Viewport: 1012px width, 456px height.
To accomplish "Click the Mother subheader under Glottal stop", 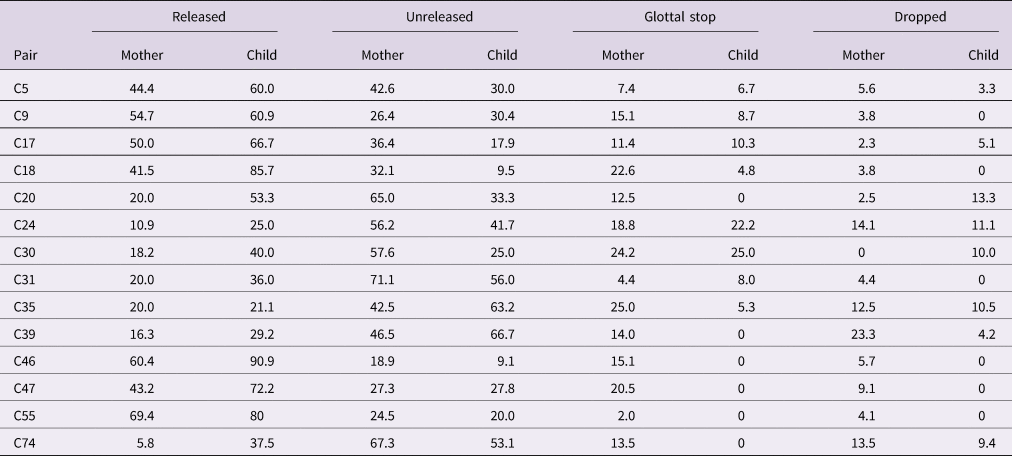I will [623, 55].
